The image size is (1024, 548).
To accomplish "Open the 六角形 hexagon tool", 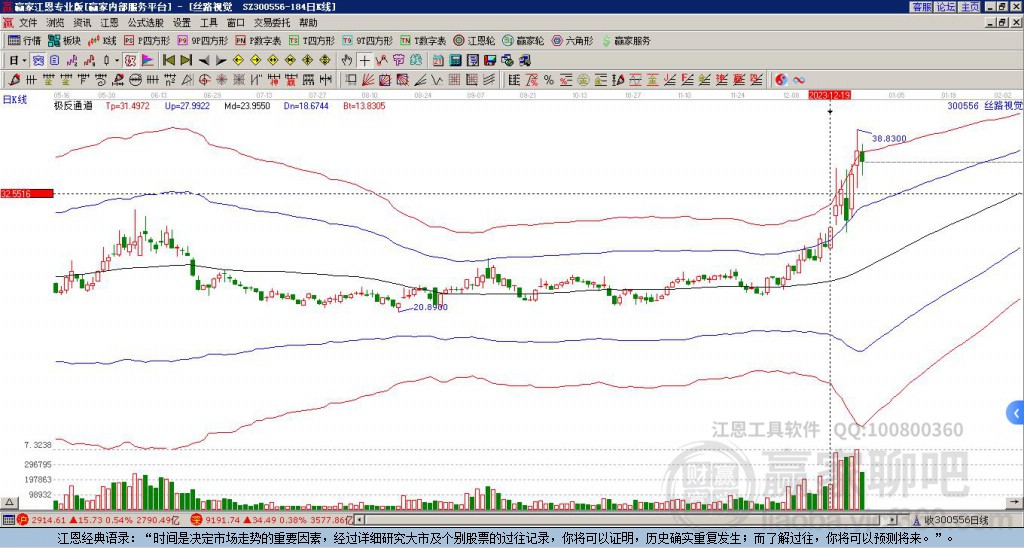I will (573, 40).
